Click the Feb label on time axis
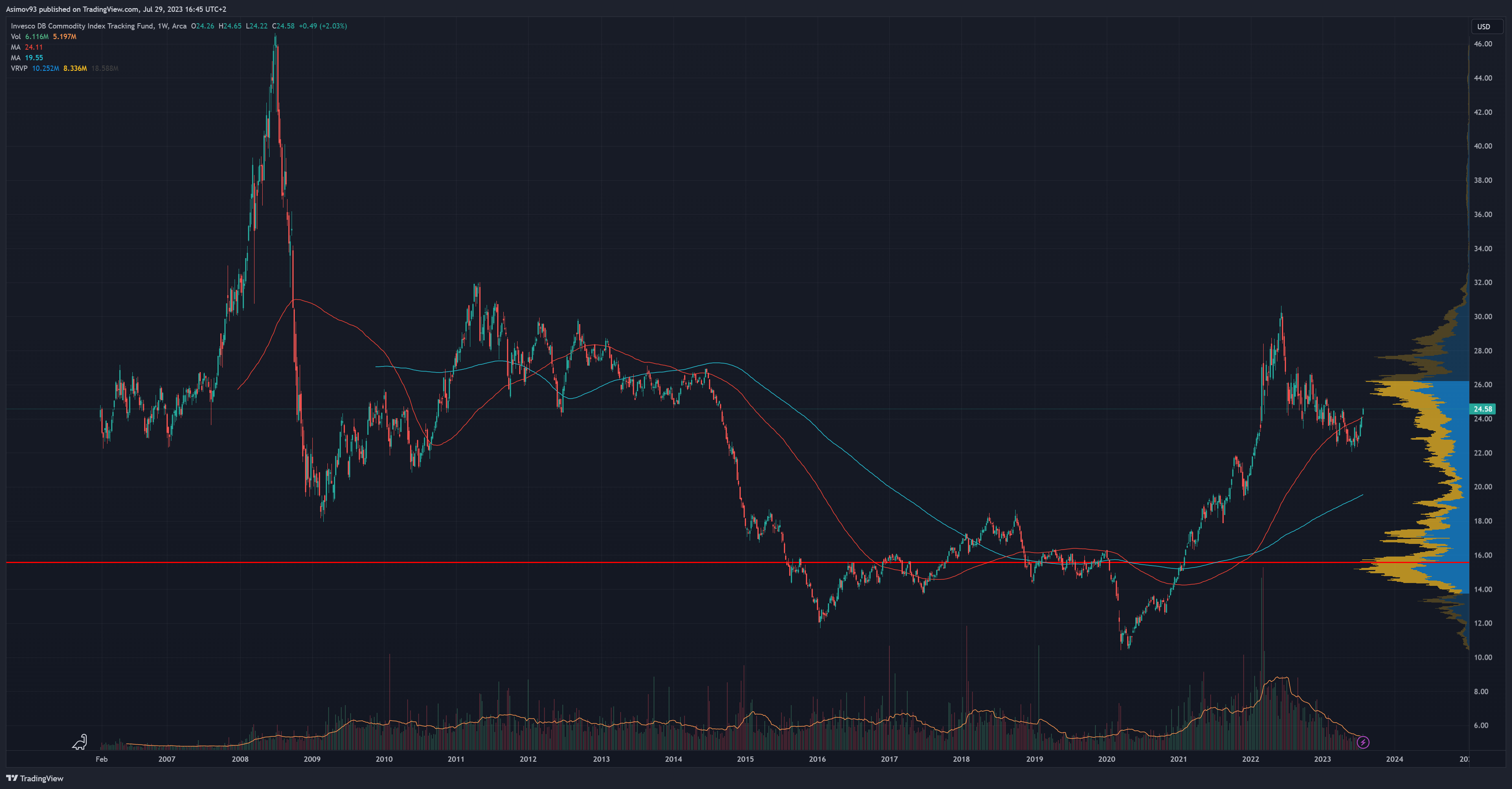 [x=101, y=759]
